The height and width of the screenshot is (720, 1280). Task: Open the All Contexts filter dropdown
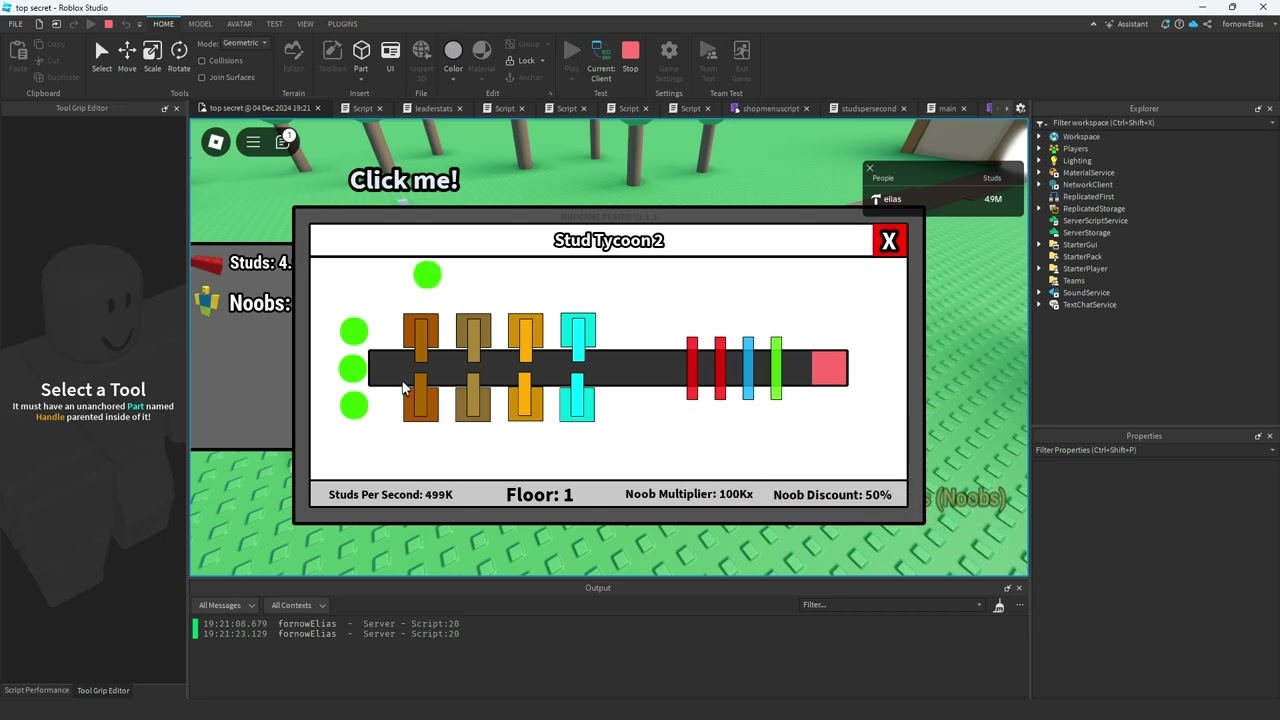click(x=297, y=605)
